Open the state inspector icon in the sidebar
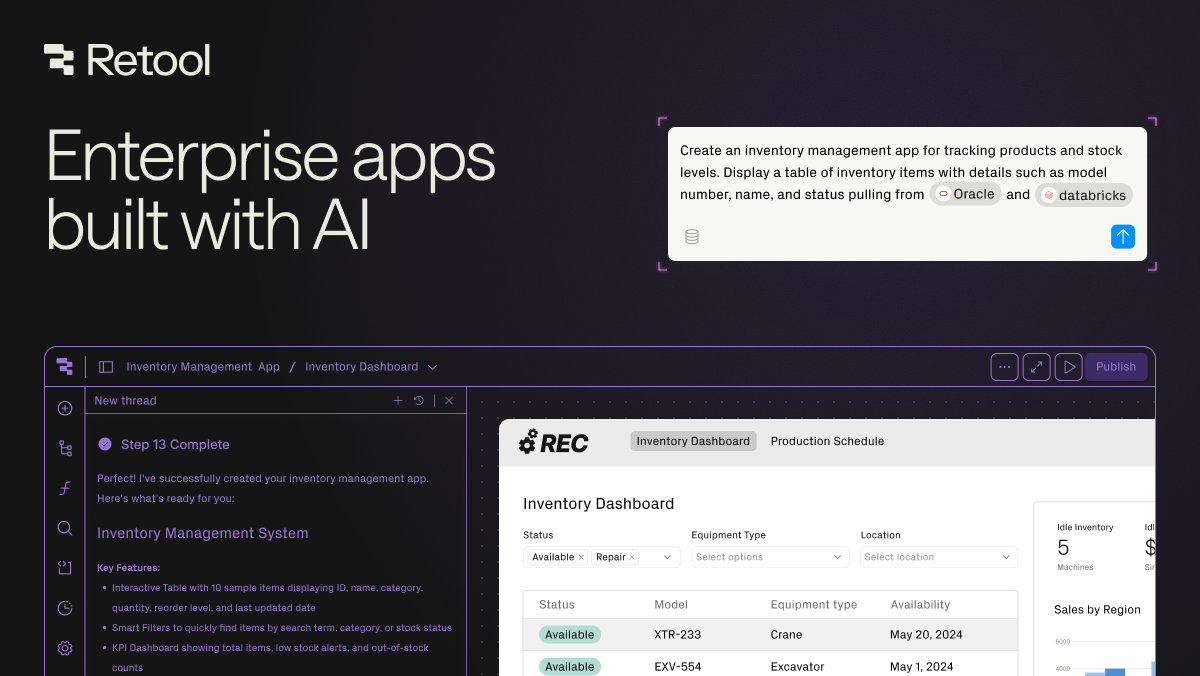The height and width of the screenshot is (676, 1200). (65, 568)
